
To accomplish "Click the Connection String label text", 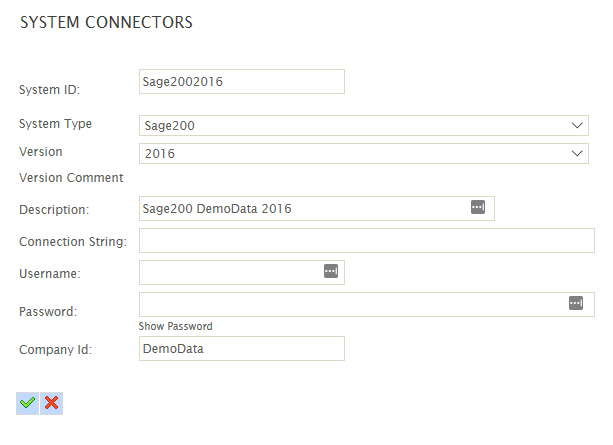I will coord(73,242).
